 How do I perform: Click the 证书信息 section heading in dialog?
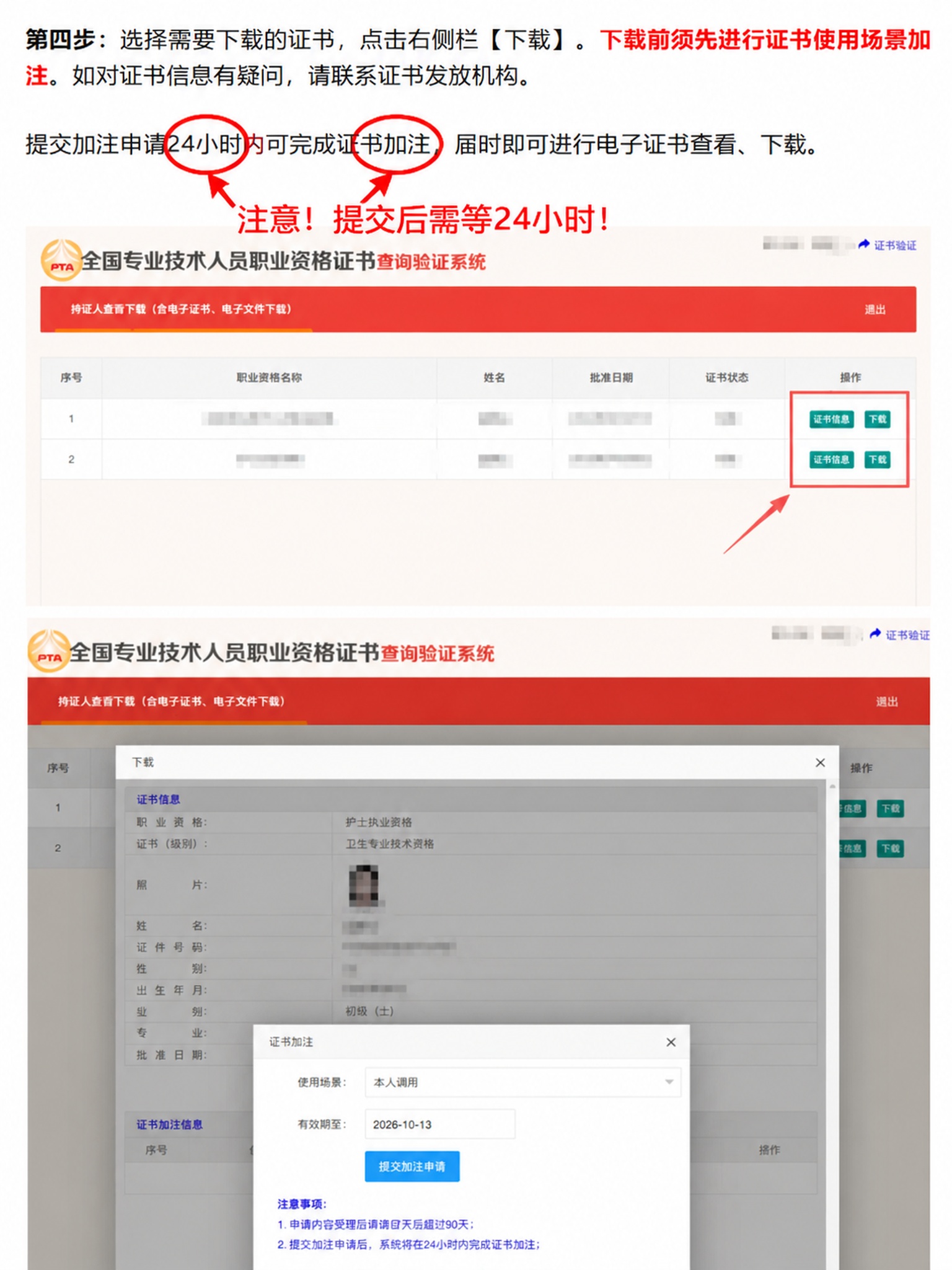pos(158,799)
